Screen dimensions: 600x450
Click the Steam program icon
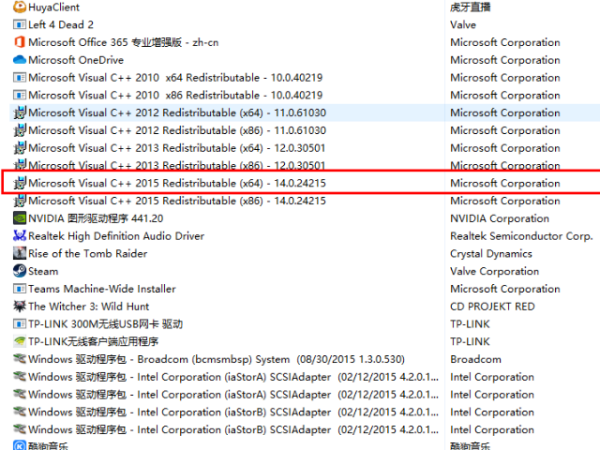20,271
